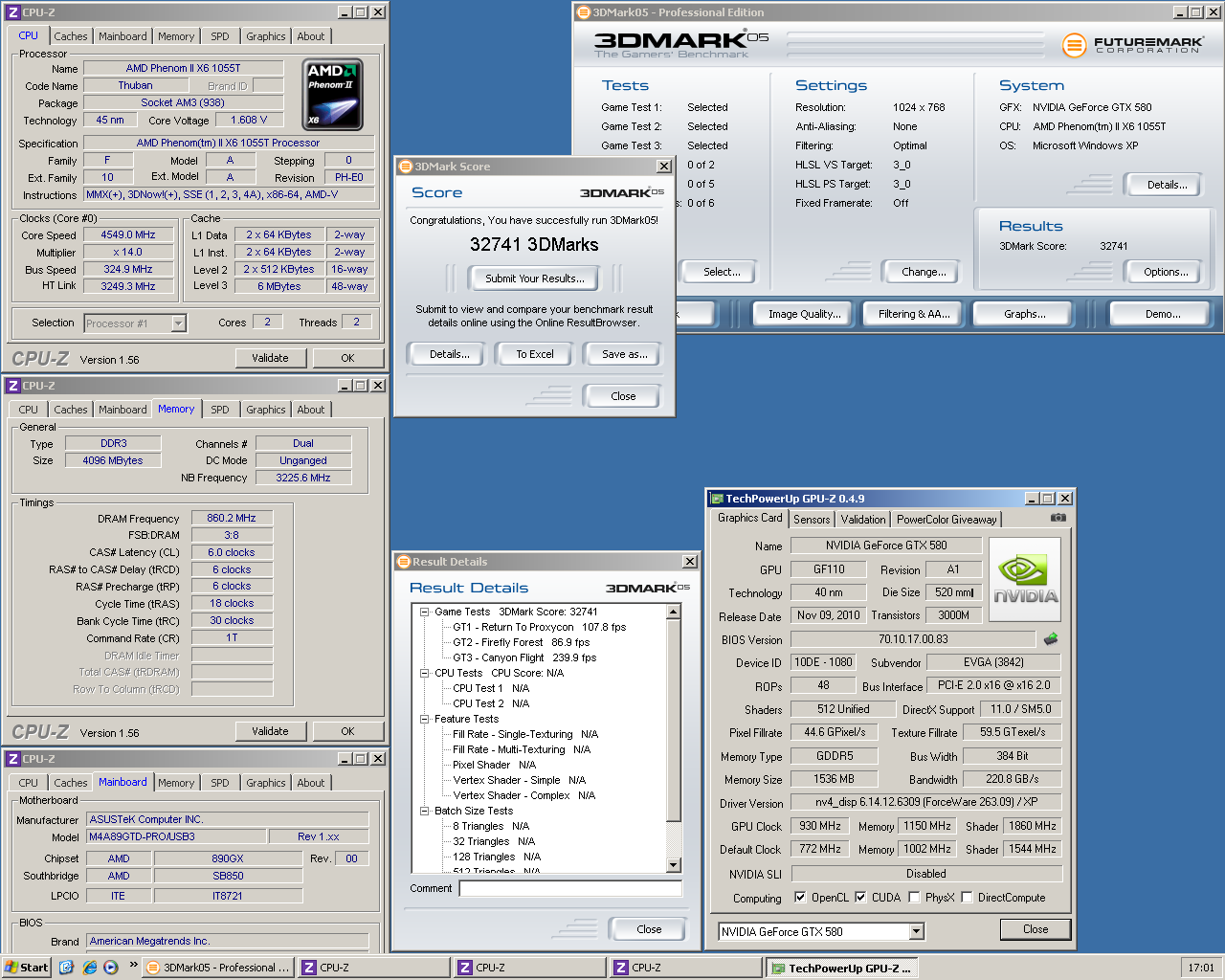Viewport: 1225px width, 980px height.
Task: Click Submit Your Results button
Action: click(x=534, y=278)
